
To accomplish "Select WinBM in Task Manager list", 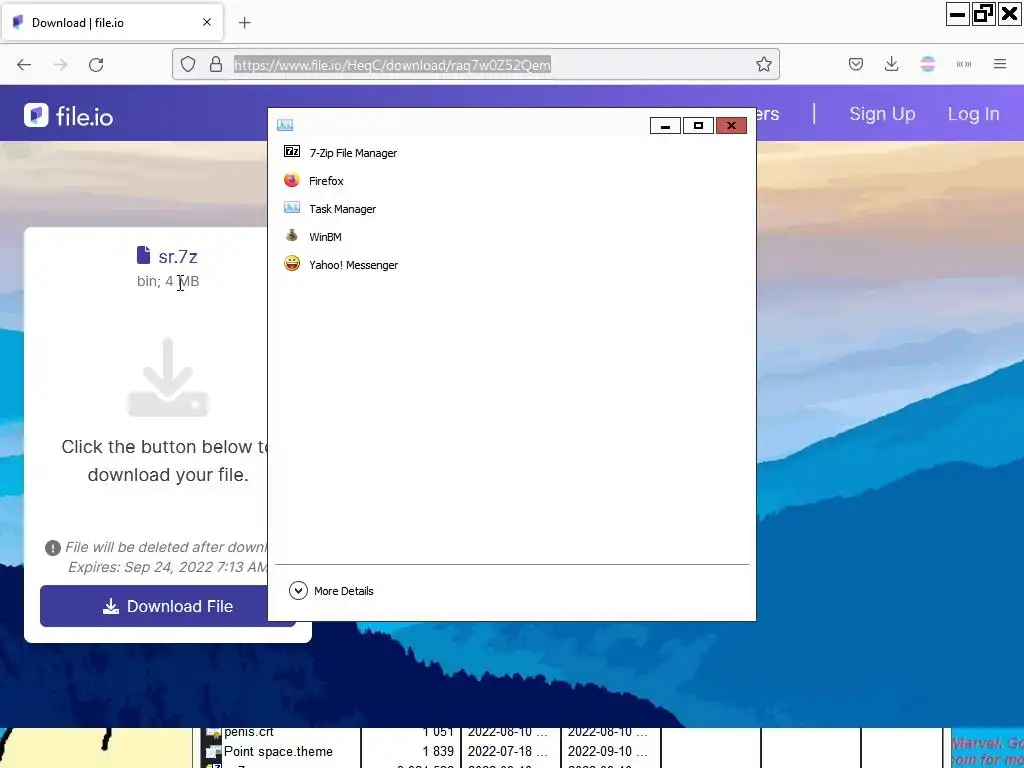I will (325, 237).
